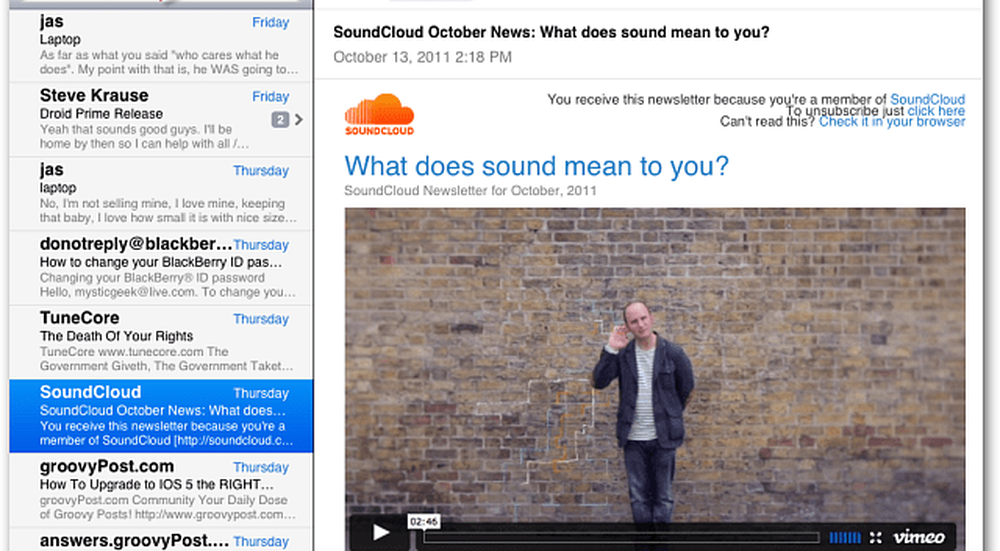This screenshot has width=1000, height=551.
Task: Open TuneCore 'The Death Of Your Rights' email
Action: pos(161,341)
